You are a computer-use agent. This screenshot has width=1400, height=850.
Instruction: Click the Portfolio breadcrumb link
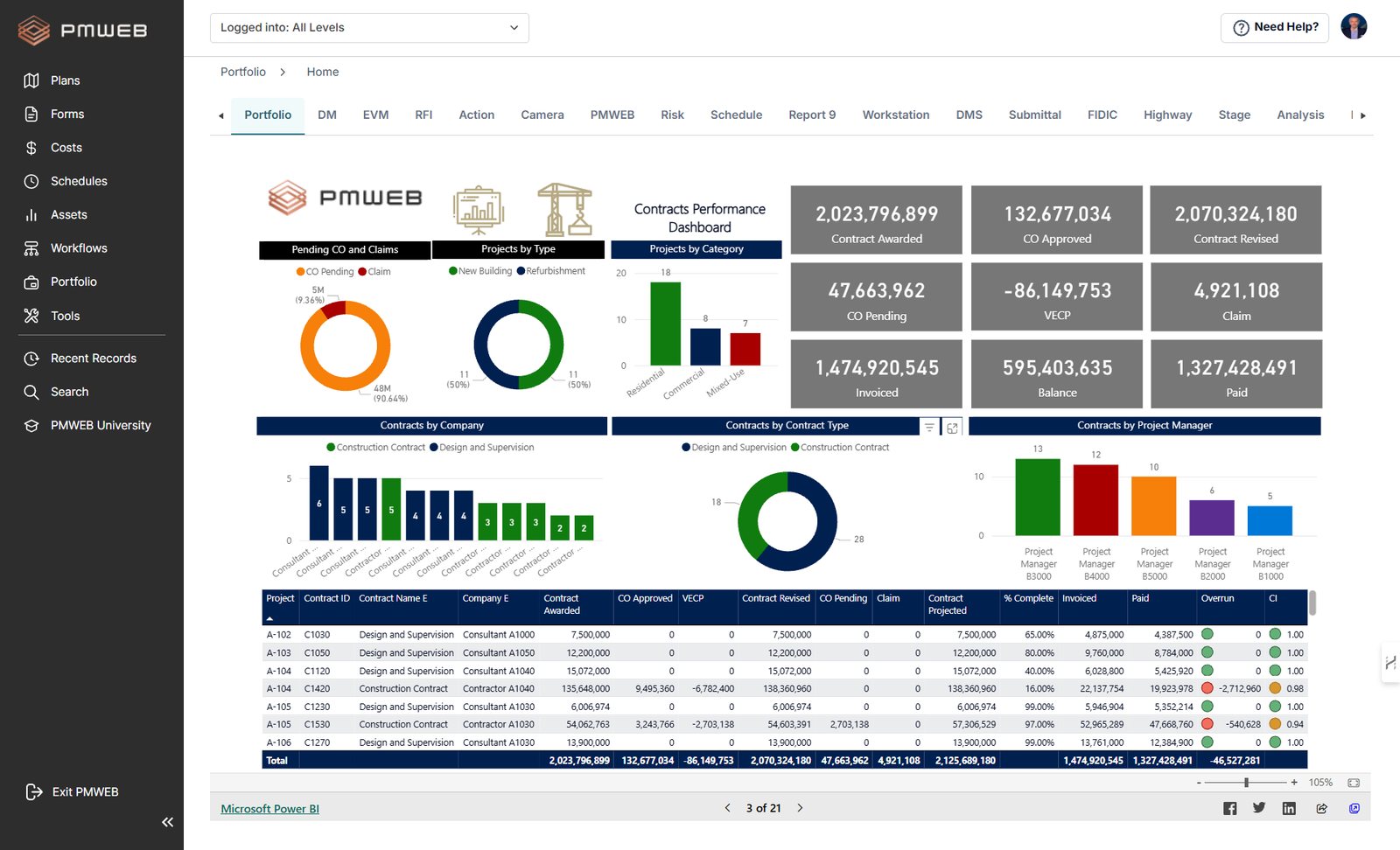(243, 72)
